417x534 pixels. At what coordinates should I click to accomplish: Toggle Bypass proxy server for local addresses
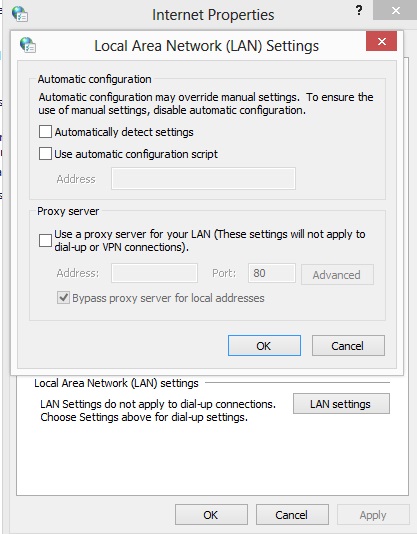pos(63,298)
